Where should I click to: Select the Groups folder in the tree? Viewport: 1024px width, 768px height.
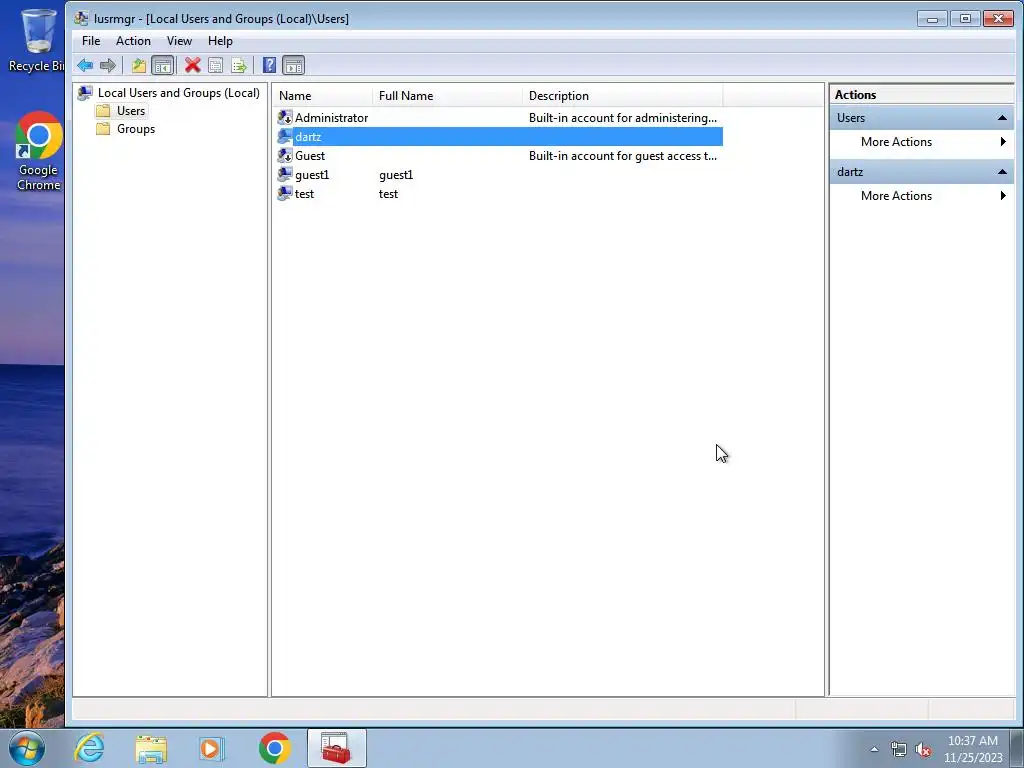(136, 129)
